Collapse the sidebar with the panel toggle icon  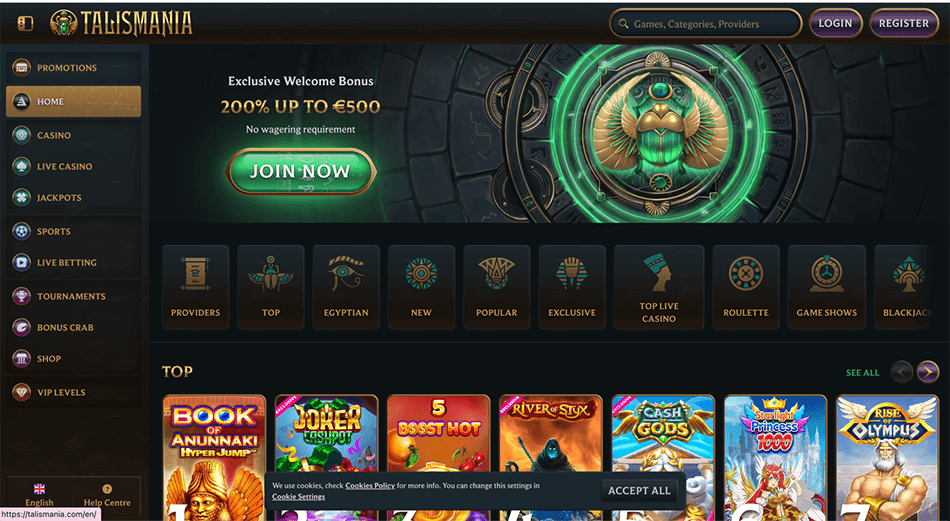25,24
